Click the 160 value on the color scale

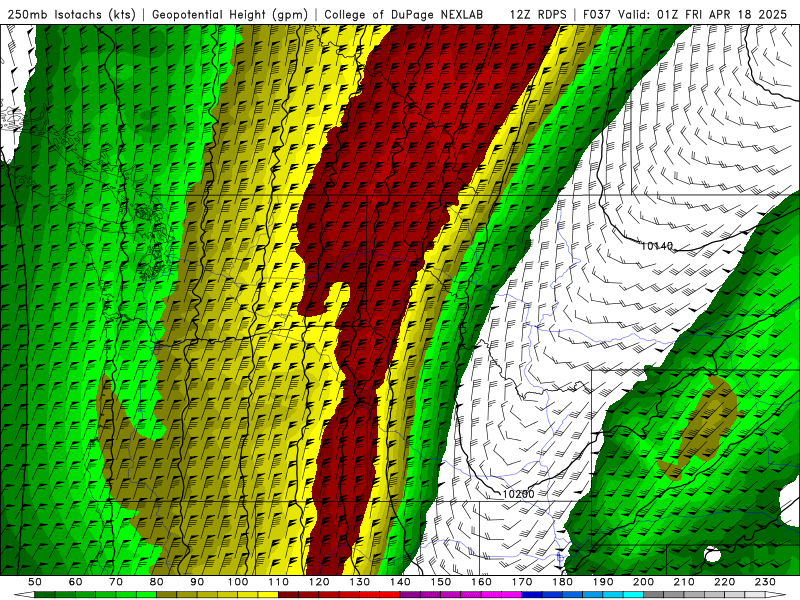click(481, 582)
